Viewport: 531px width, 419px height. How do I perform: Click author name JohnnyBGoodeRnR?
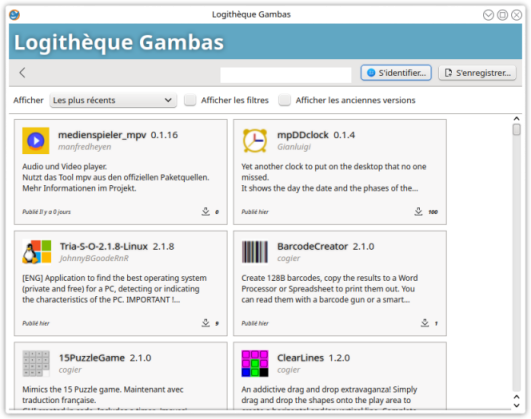coord(94,258)
